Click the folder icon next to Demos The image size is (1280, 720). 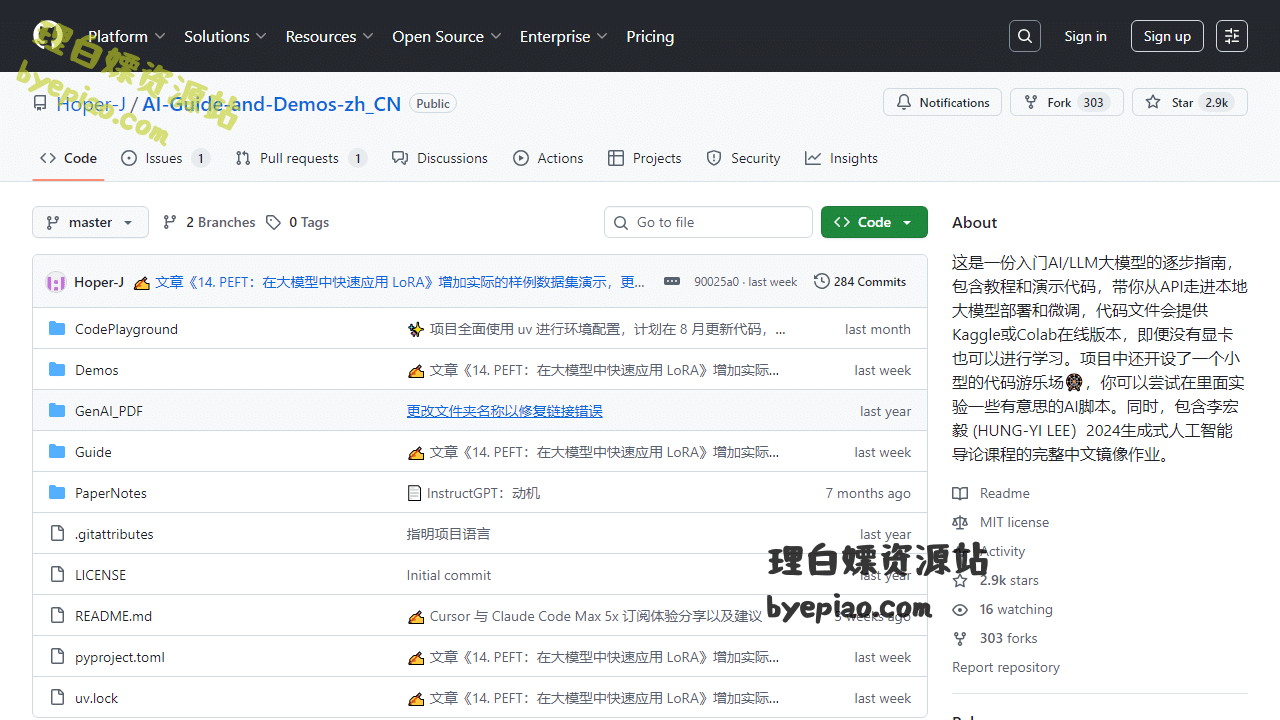click(x=57, y=370)
